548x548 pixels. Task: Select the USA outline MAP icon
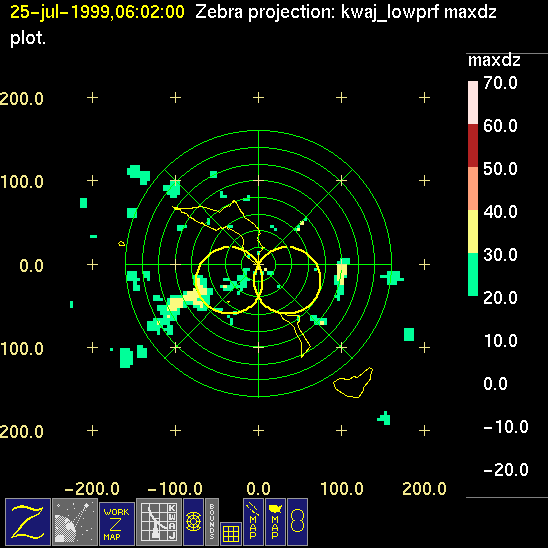275,522
